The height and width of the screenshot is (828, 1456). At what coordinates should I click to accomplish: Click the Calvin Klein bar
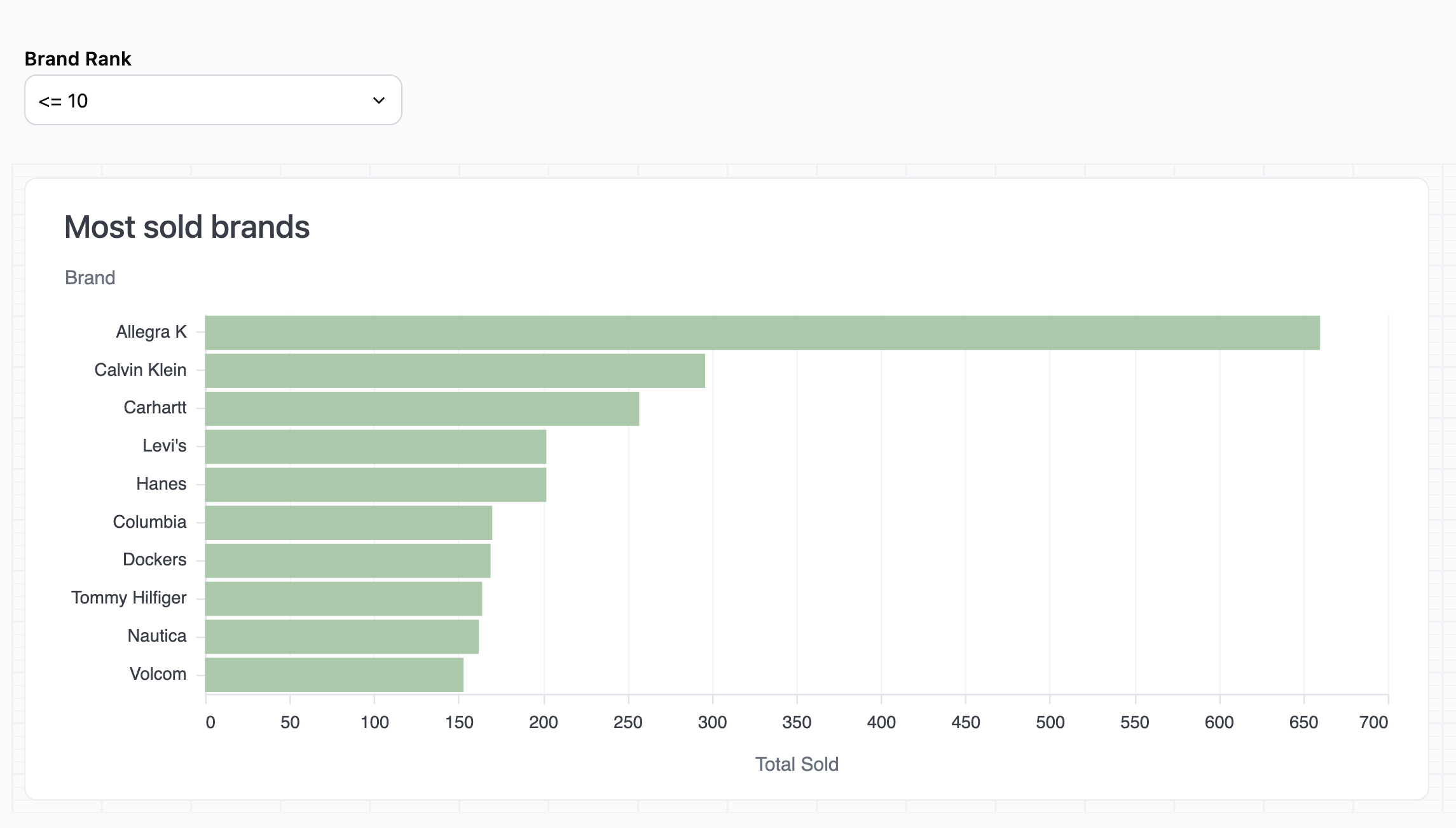coord(455,371)
